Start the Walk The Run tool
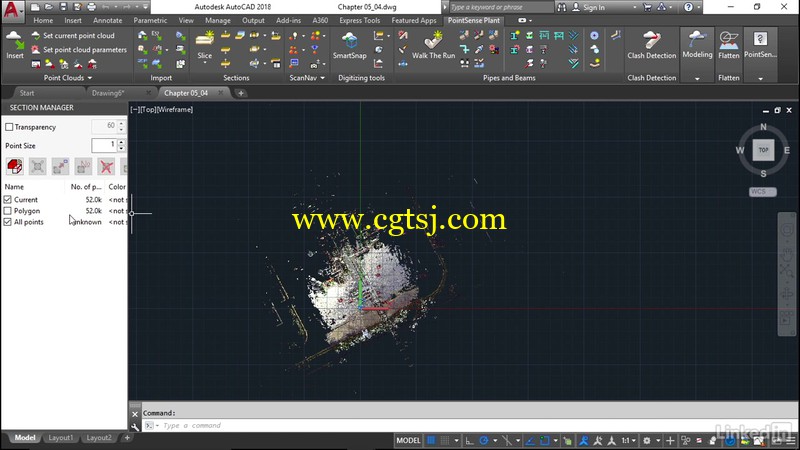Viewport: 800px width, 450px height. [x=433, y=45]
